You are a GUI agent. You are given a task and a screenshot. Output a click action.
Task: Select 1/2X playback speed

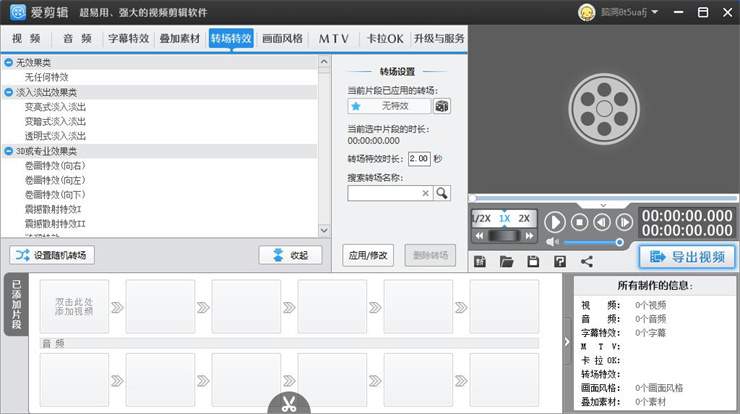pyautogui.click(x=481, y=219)
